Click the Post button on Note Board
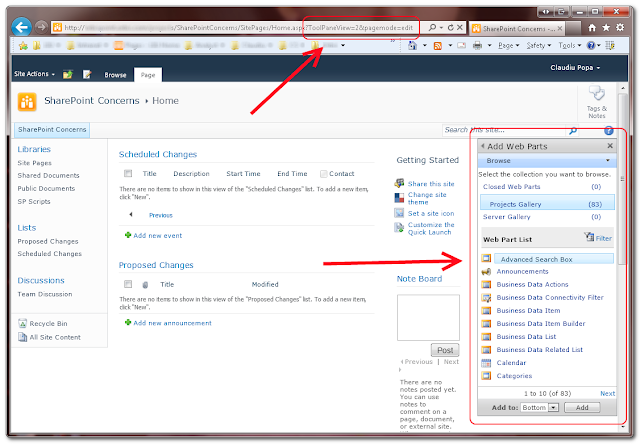This screenshot has height=444, width=640. pos(445,350)
